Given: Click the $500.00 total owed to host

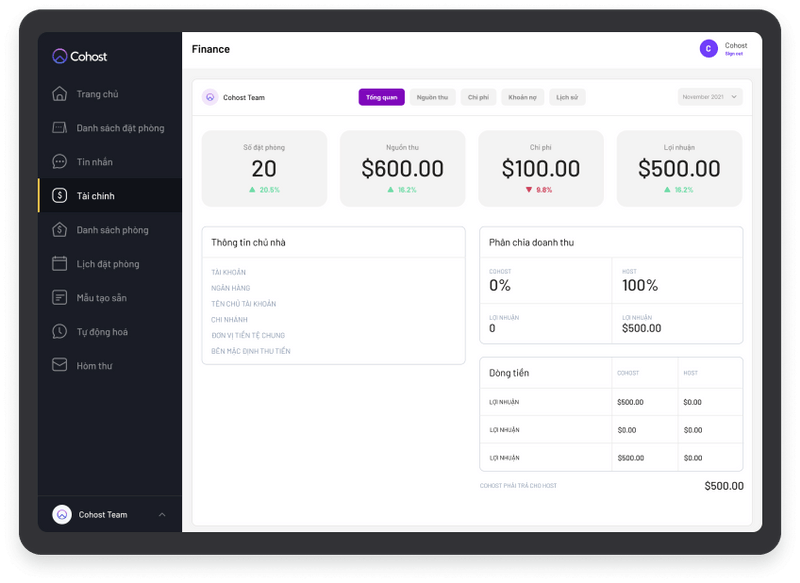Looking at the screenshot, I should pos(724,486).
